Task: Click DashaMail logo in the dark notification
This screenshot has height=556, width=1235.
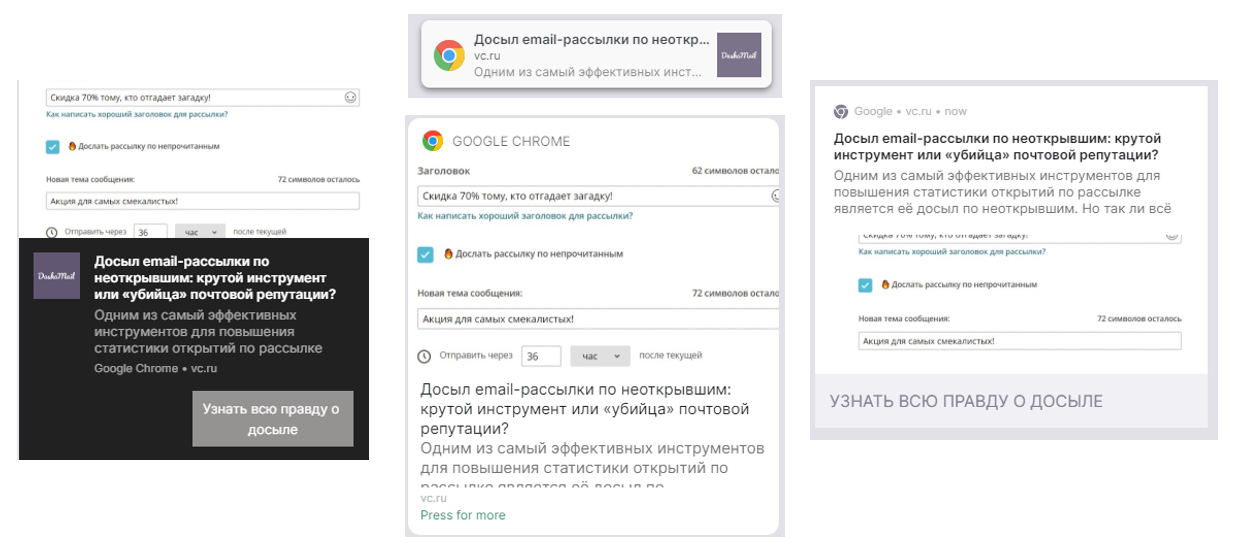Action: [x=55, y=276]
